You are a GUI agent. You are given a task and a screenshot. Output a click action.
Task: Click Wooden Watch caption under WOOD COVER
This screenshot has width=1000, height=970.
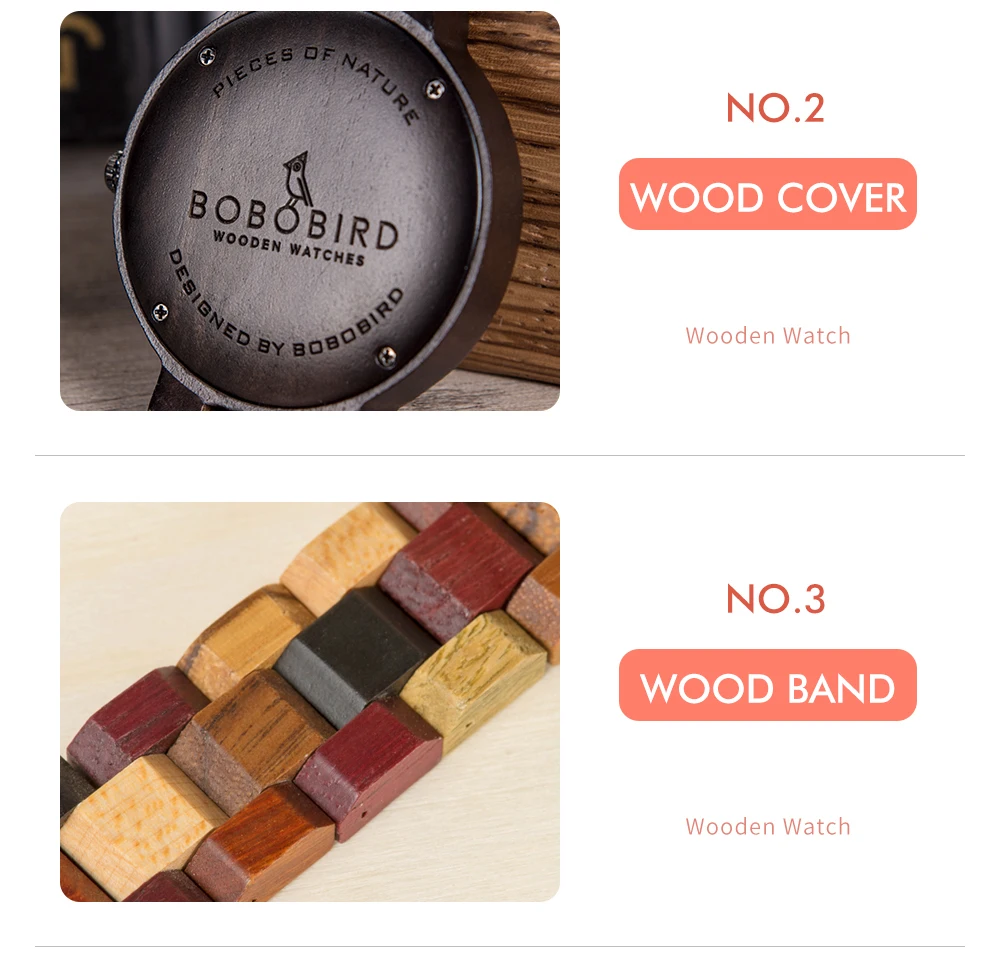click(768, 335)
